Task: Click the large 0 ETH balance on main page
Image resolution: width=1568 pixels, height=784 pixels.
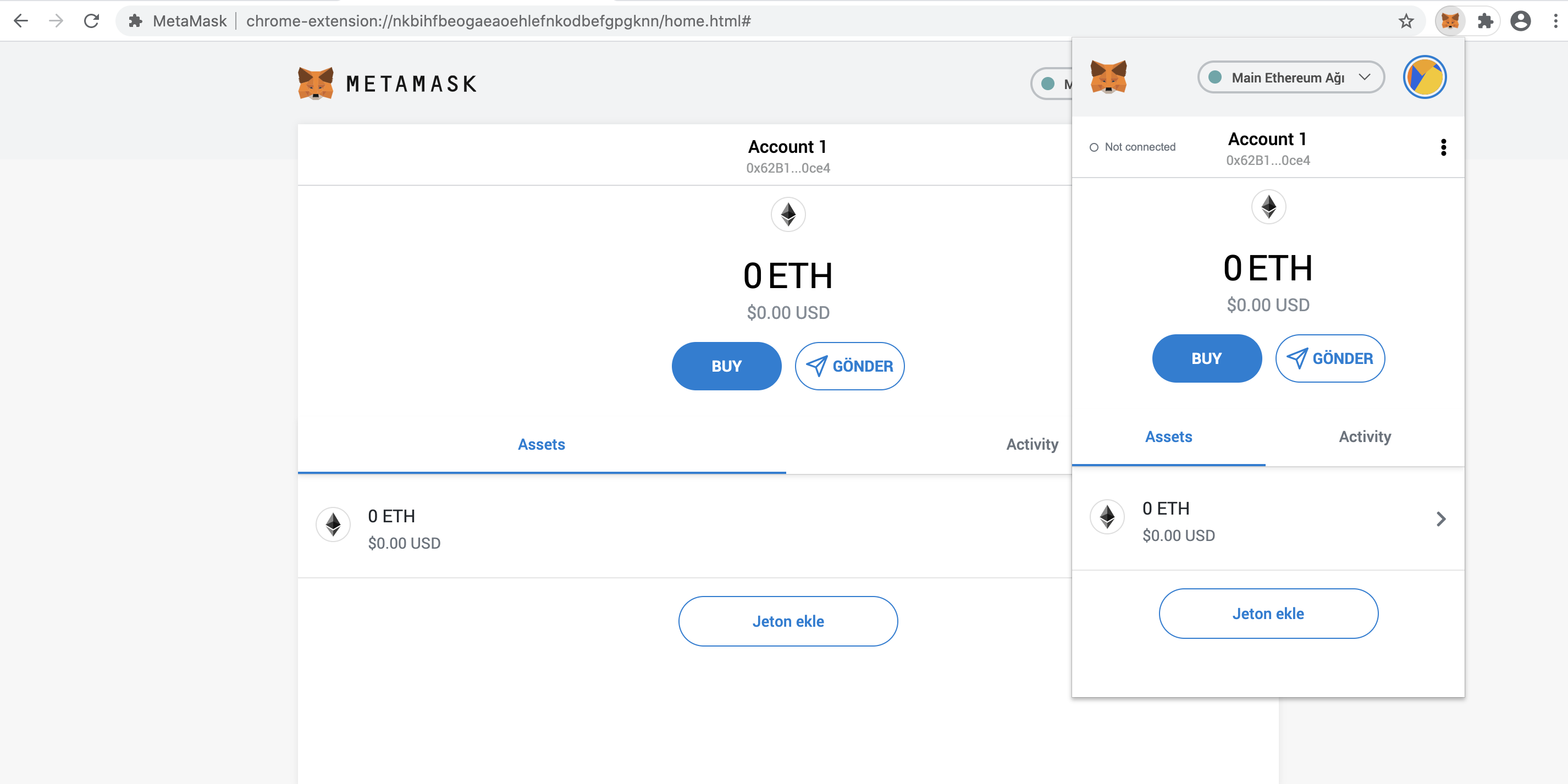Action: click(x=788, y=276)
